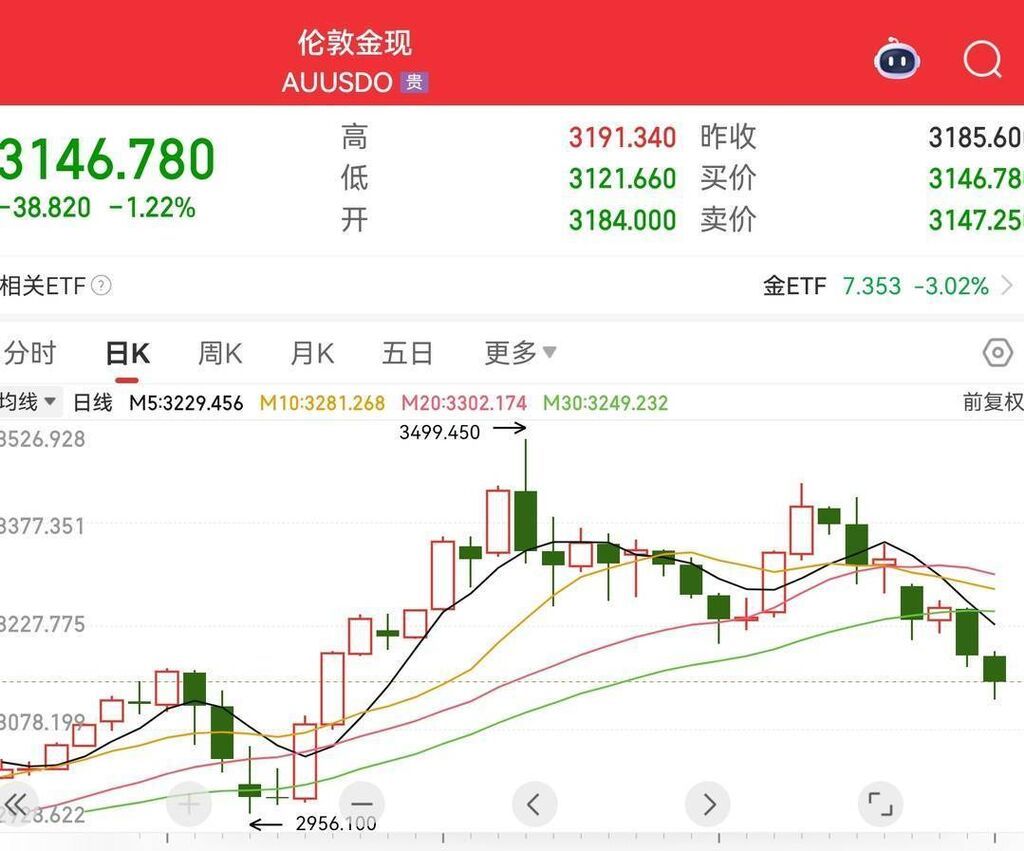The height and width of the screenshot is (851, 1024).
Task: Switch to the 分时 tab
Action: (x=30, y=353)
